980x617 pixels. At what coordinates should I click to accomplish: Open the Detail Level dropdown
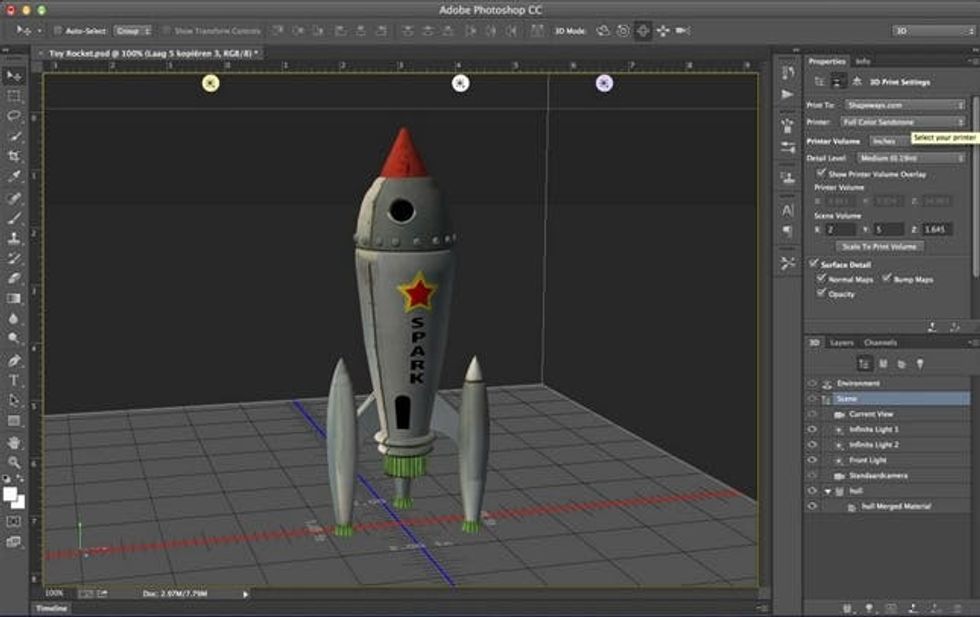tap(910, 158)
